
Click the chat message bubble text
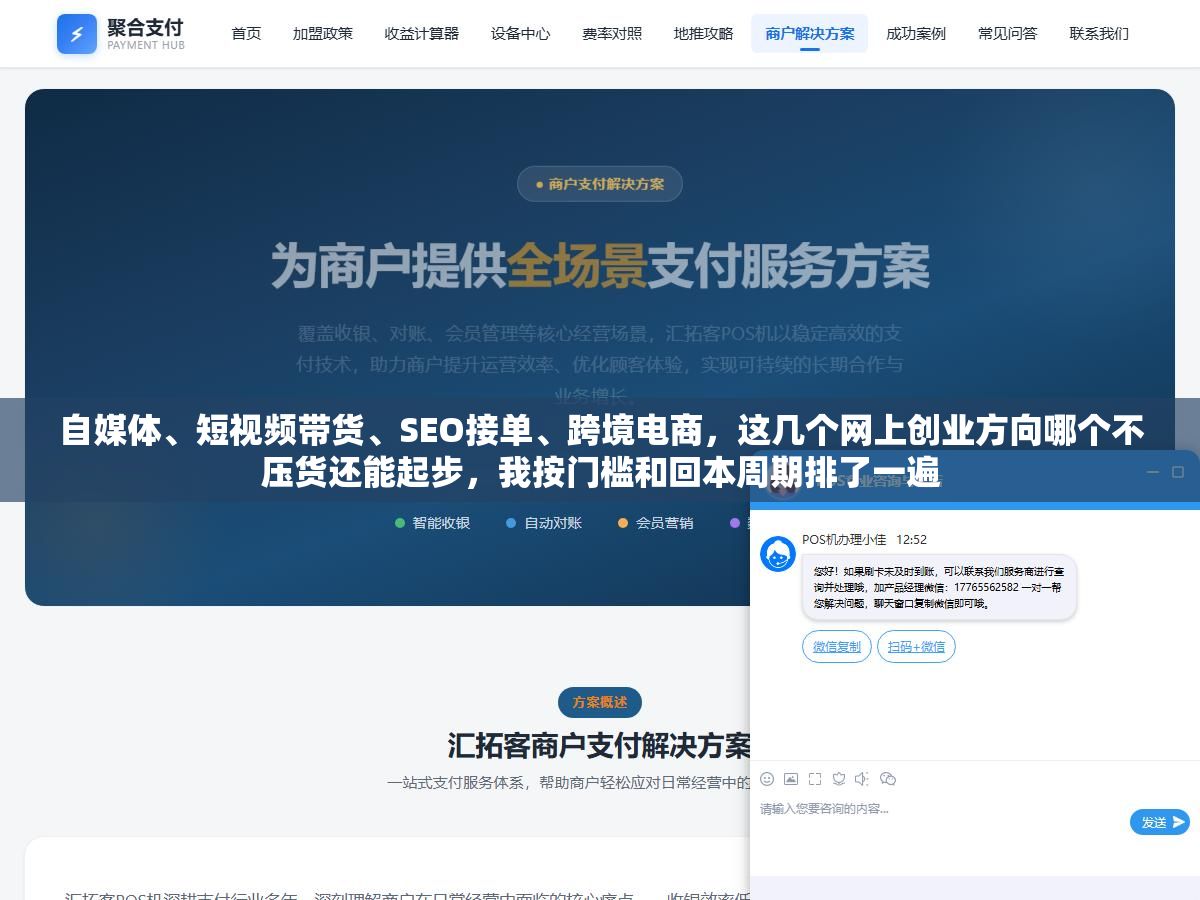click(939, 587)
